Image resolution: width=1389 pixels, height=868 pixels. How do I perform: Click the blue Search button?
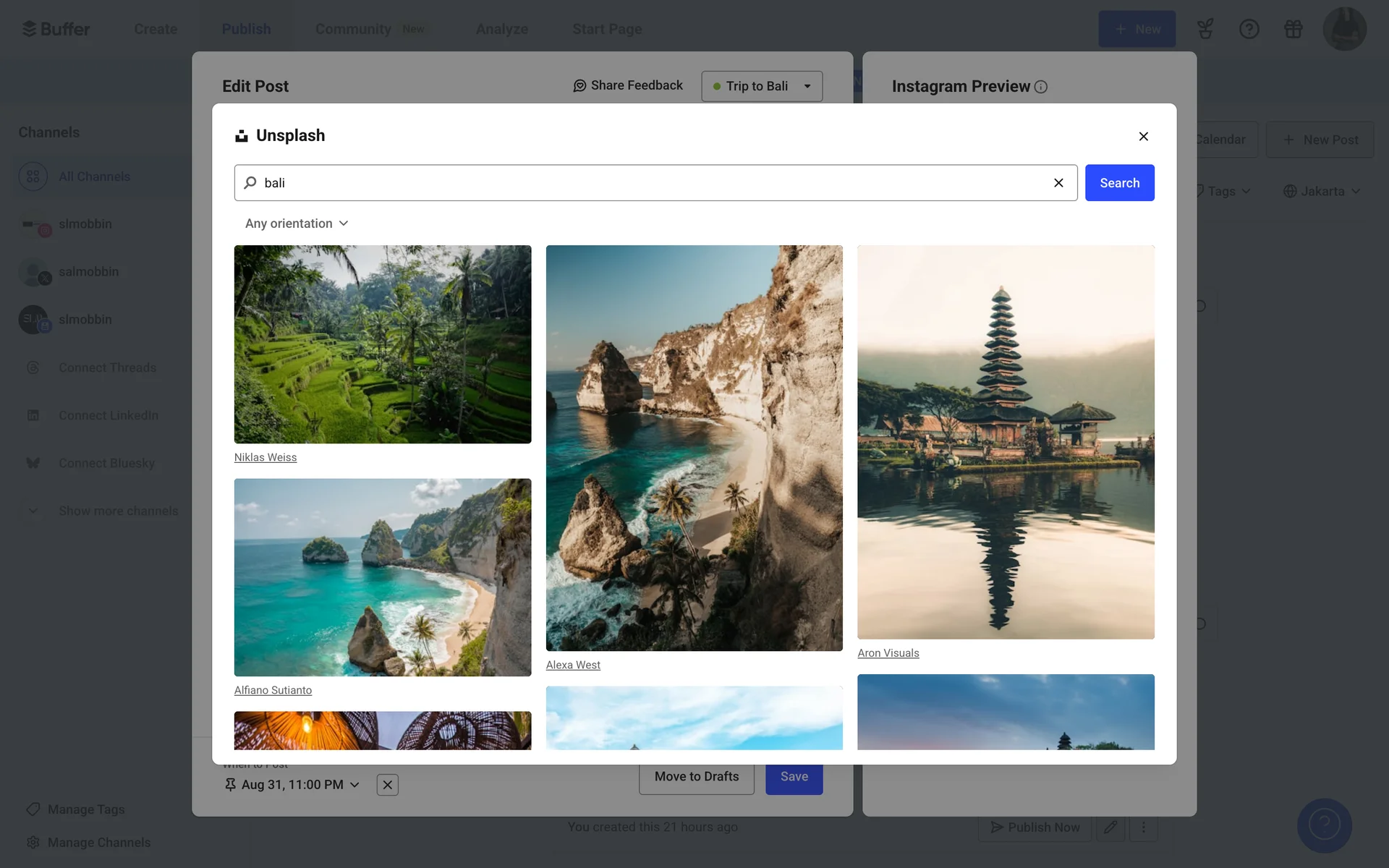click(1119, 183)
